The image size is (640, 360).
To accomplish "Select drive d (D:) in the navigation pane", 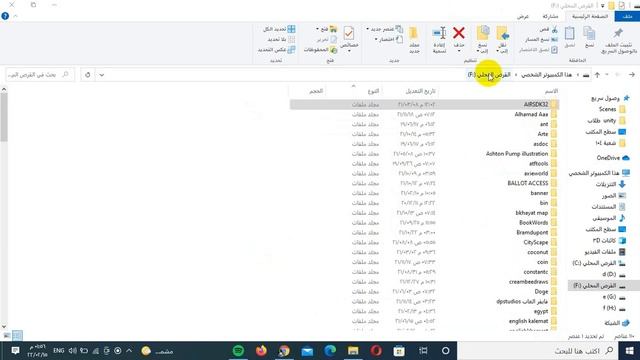I will [x=613, y=274].
